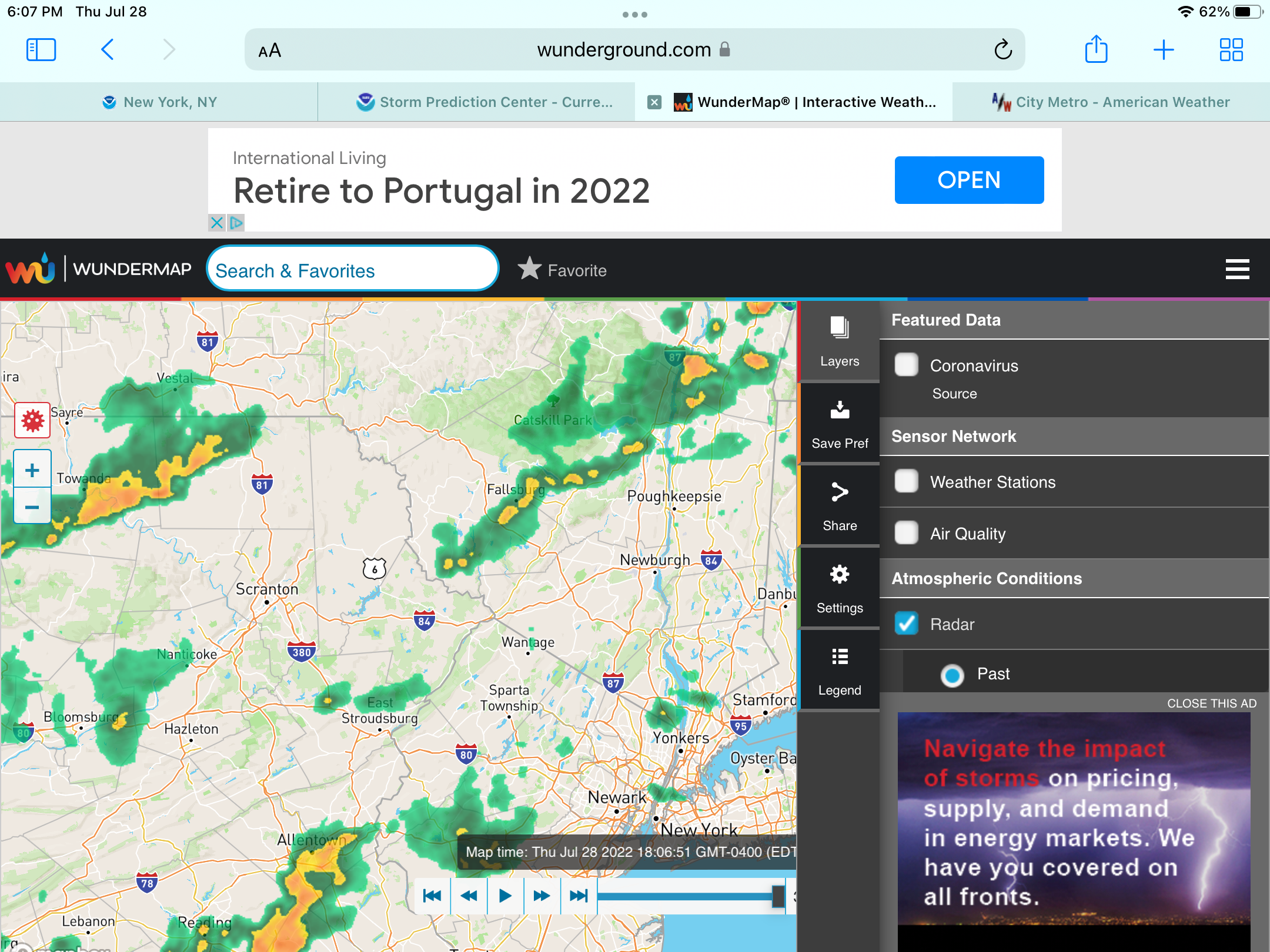Open the Safari share sheet icon
The width and height of the screenshot is (1270, 952).
tap(1096, 49)
